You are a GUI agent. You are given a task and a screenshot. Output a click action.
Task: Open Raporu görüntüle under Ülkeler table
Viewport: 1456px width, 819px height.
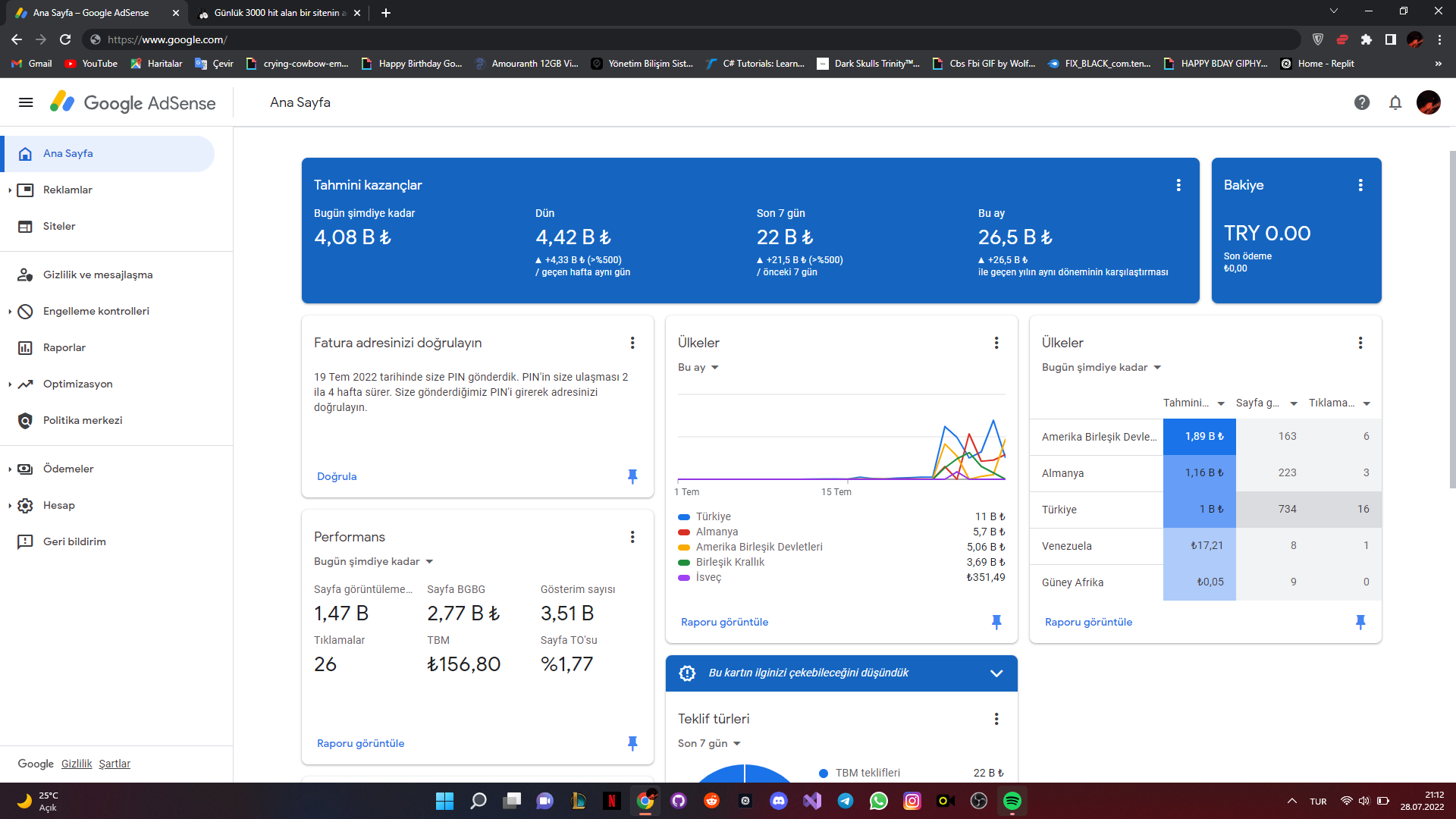click(1088, 622)
